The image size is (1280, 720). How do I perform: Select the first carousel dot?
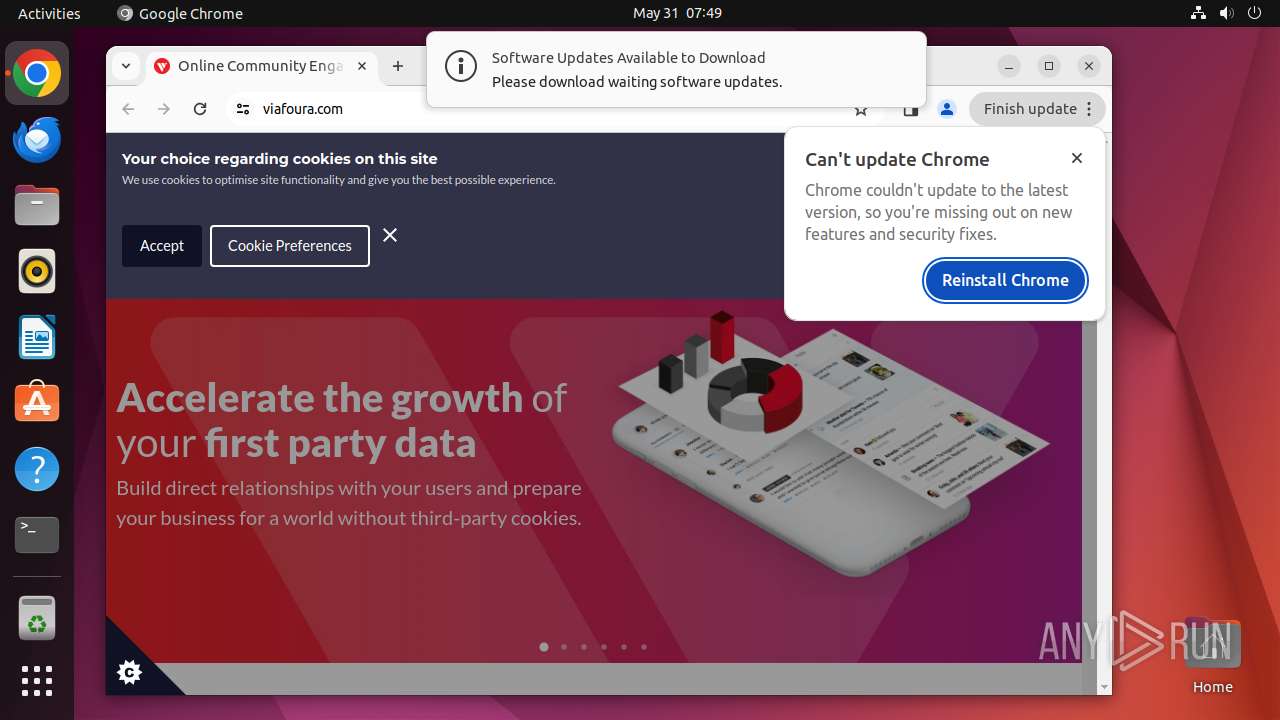(x=544, y=647)
